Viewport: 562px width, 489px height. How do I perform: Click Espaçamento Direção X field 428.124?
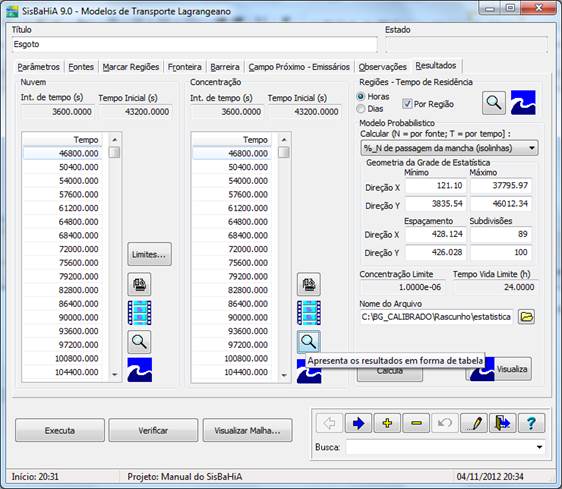(x=436, y=234)
